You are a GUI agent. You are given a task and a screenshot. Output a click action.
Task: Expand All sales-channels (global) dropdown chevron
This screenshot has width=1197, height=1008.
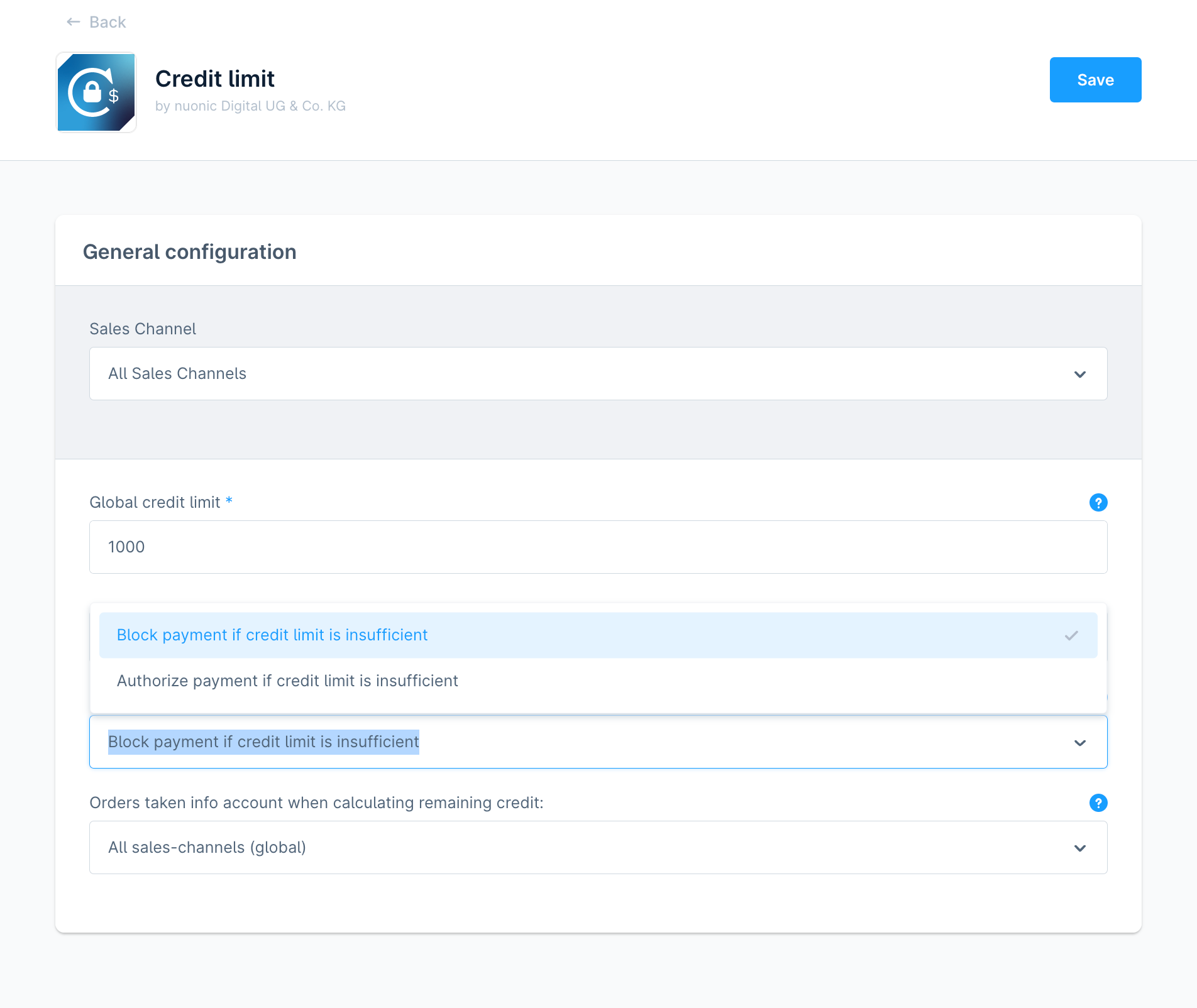[x=1079, y=848]
